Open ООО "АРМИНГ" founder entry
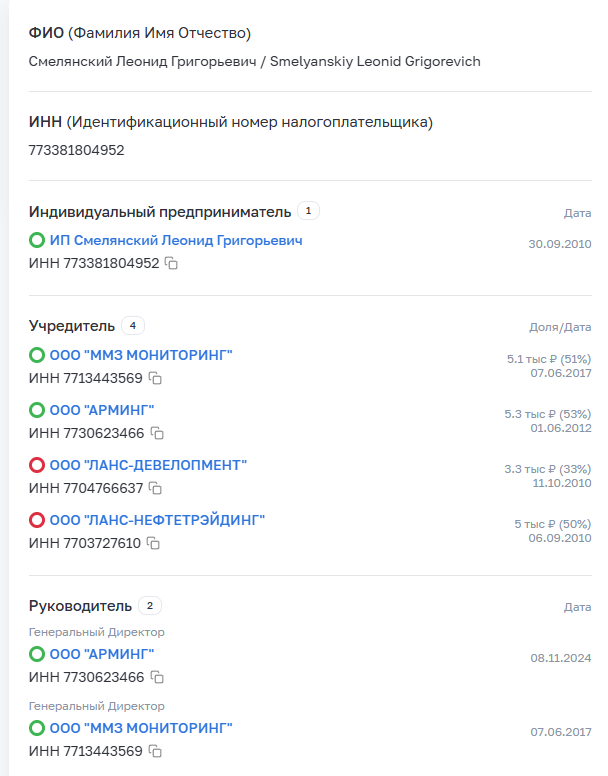608x776 pixels. pyautogui.click(x=102, y=410)
